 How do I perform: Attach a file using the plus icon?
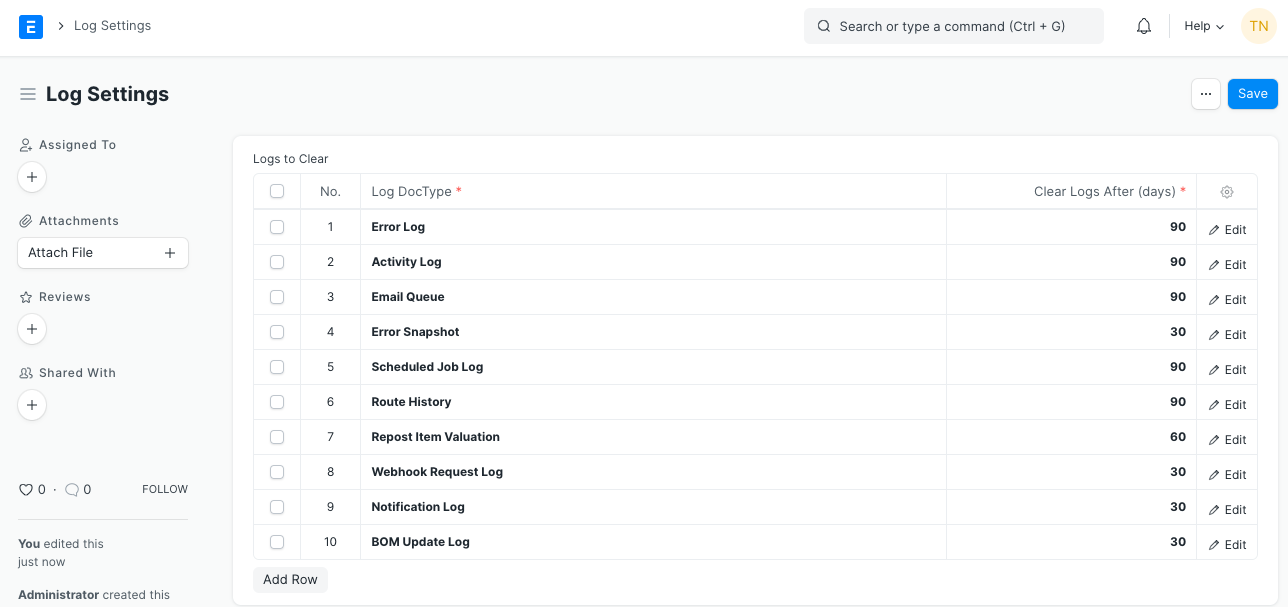tap(169, 253)
